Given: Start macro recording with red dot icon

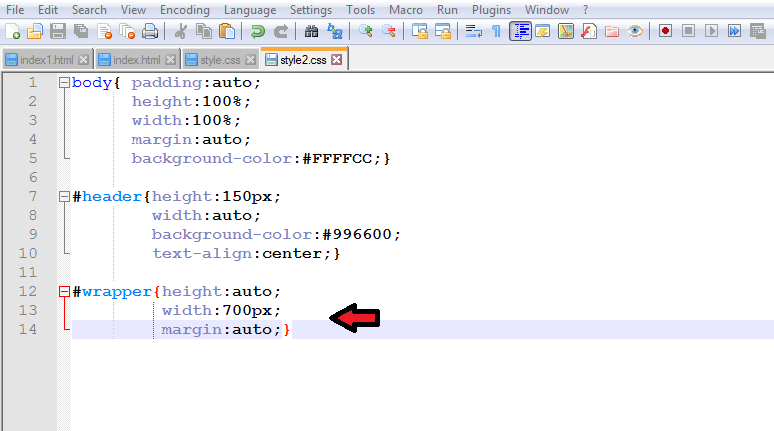Looking at the screenshot, I should (665, 31).
